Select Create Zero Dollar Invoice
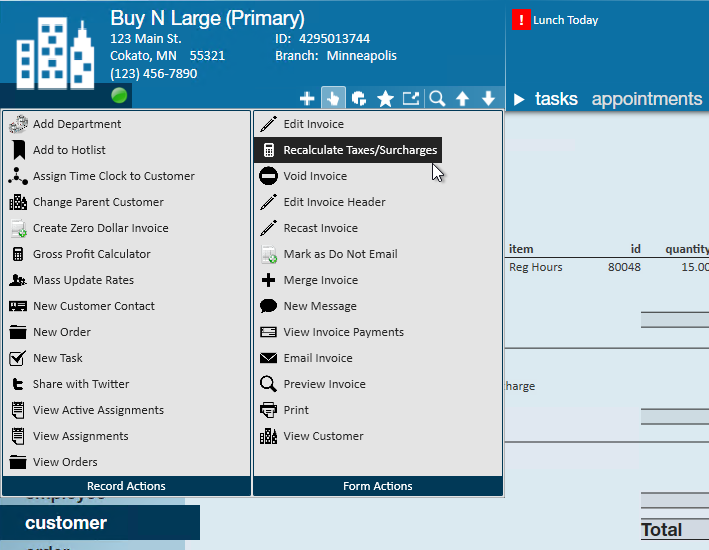The height and width of the screenshot is (550, 709). pyautogui.click(x=127, y=228)
